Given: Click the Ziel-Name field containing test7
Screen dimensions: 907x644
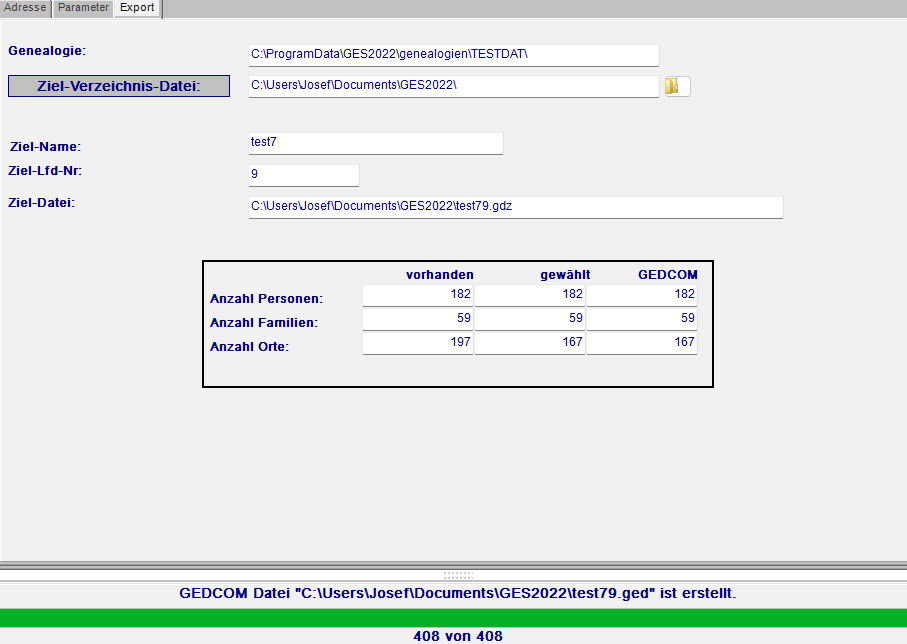Looking at the screenshot, I should pos(375,143).
